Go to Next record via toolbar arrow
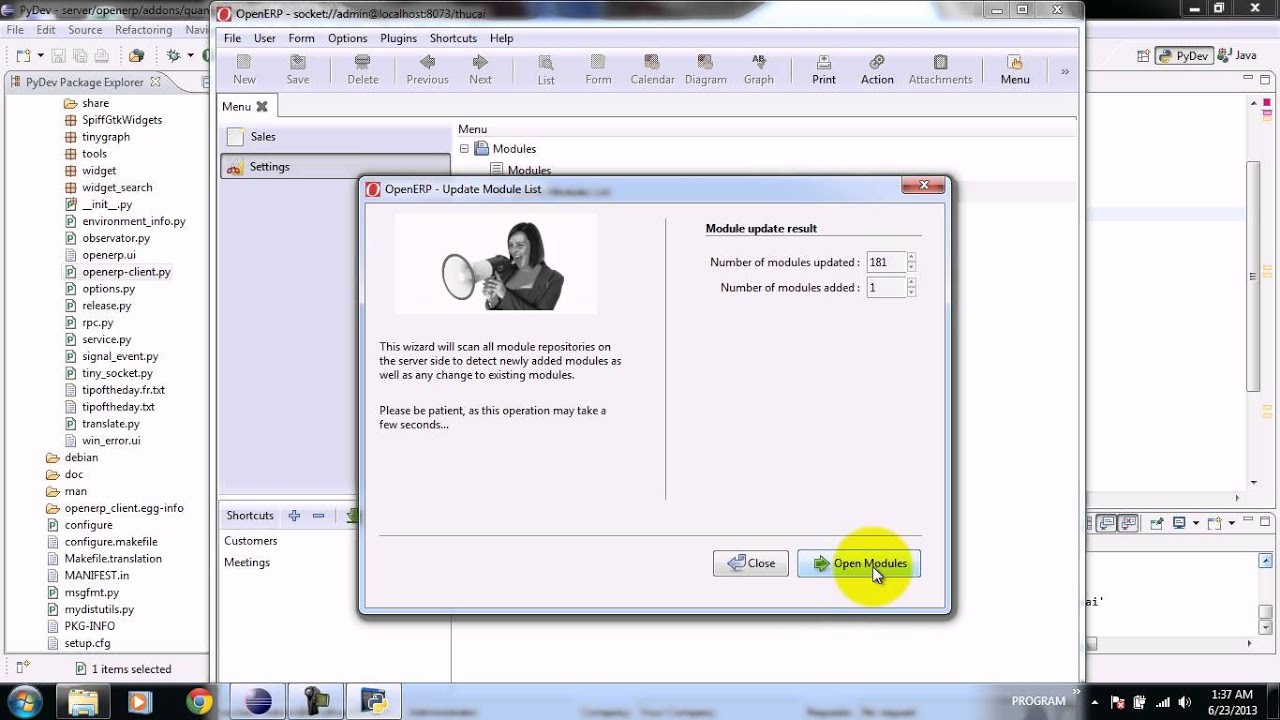The width and height of the screenshot is (1280, 720). click(481, 70)
